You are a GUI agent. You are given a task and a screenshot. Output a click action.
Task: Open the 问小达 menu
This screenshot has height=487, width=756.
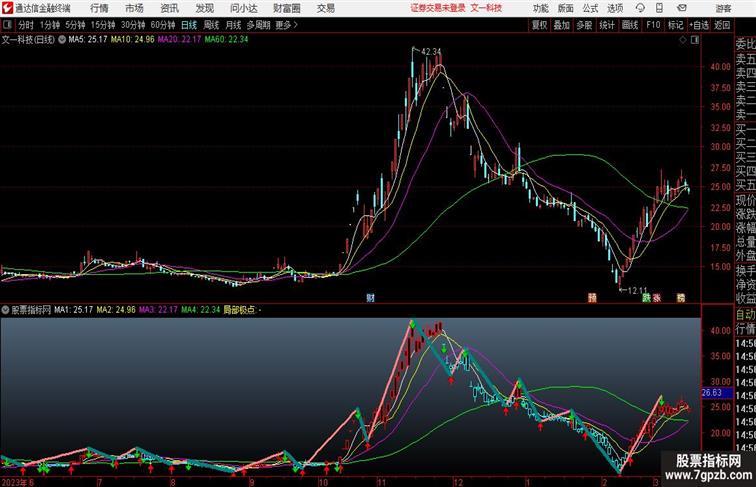pos(244,8)
